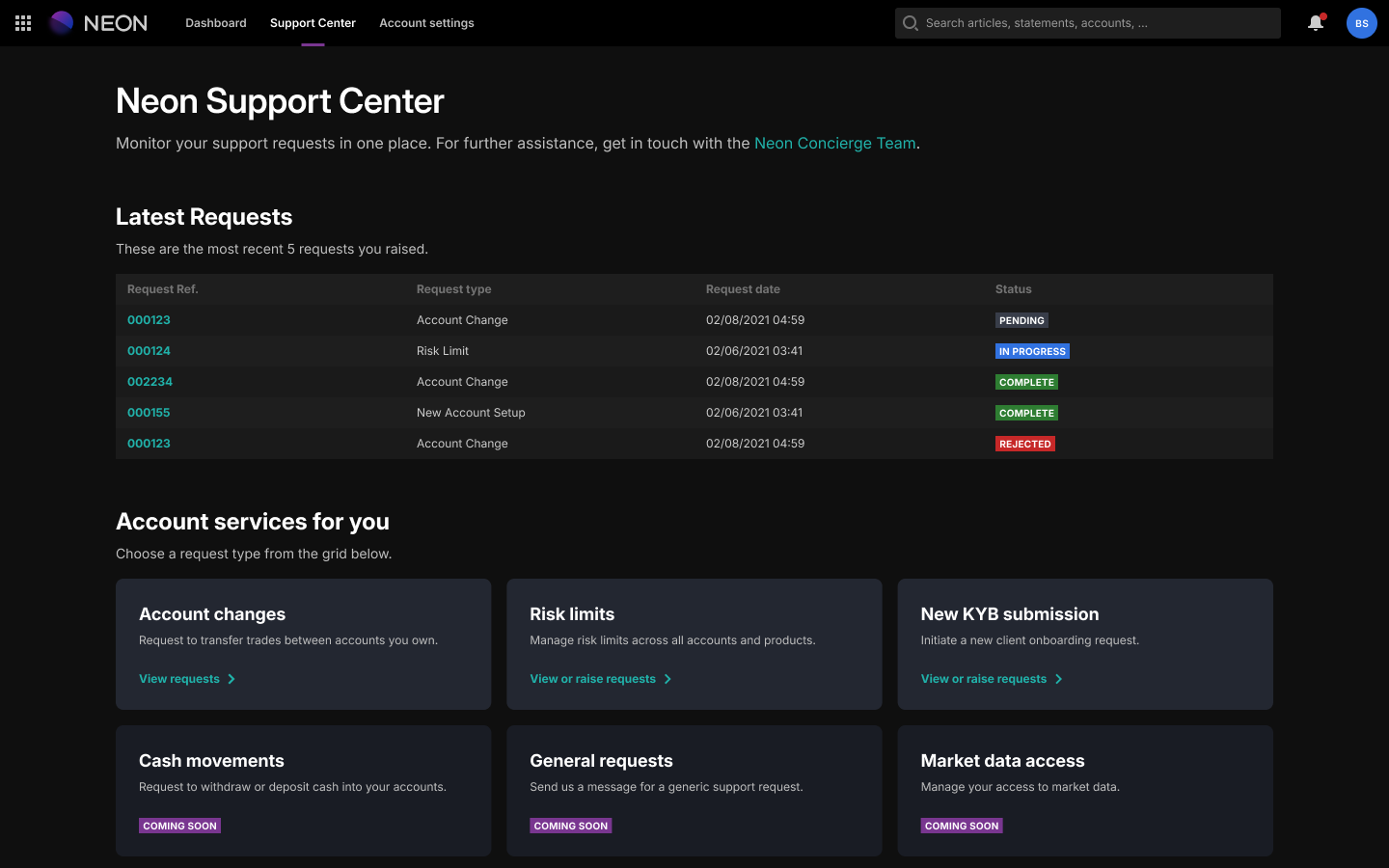The width and height of the screenshot is (1389, 868).
Task: Click the Status column header
Action: [1013, 289]
